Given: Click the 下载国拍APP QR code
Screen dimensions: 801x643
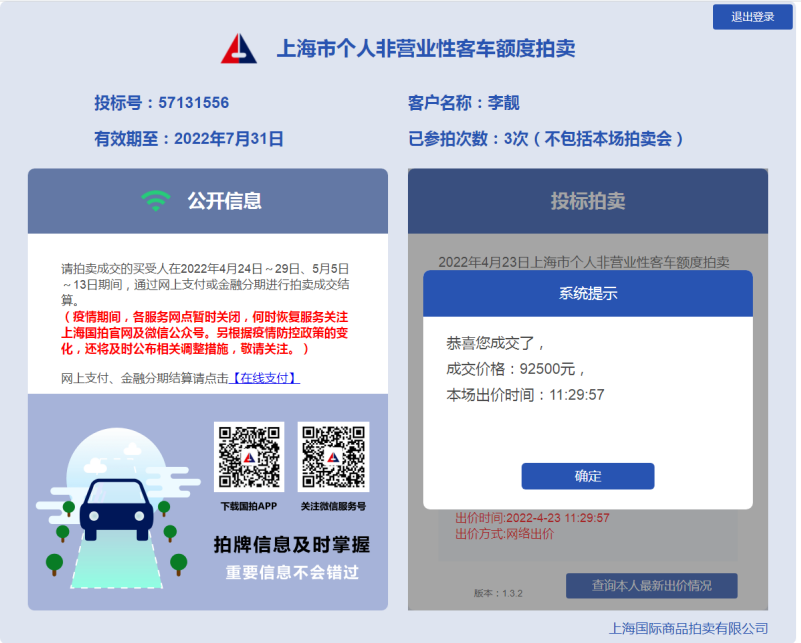Looking at the screenshot, I should 249,457.
